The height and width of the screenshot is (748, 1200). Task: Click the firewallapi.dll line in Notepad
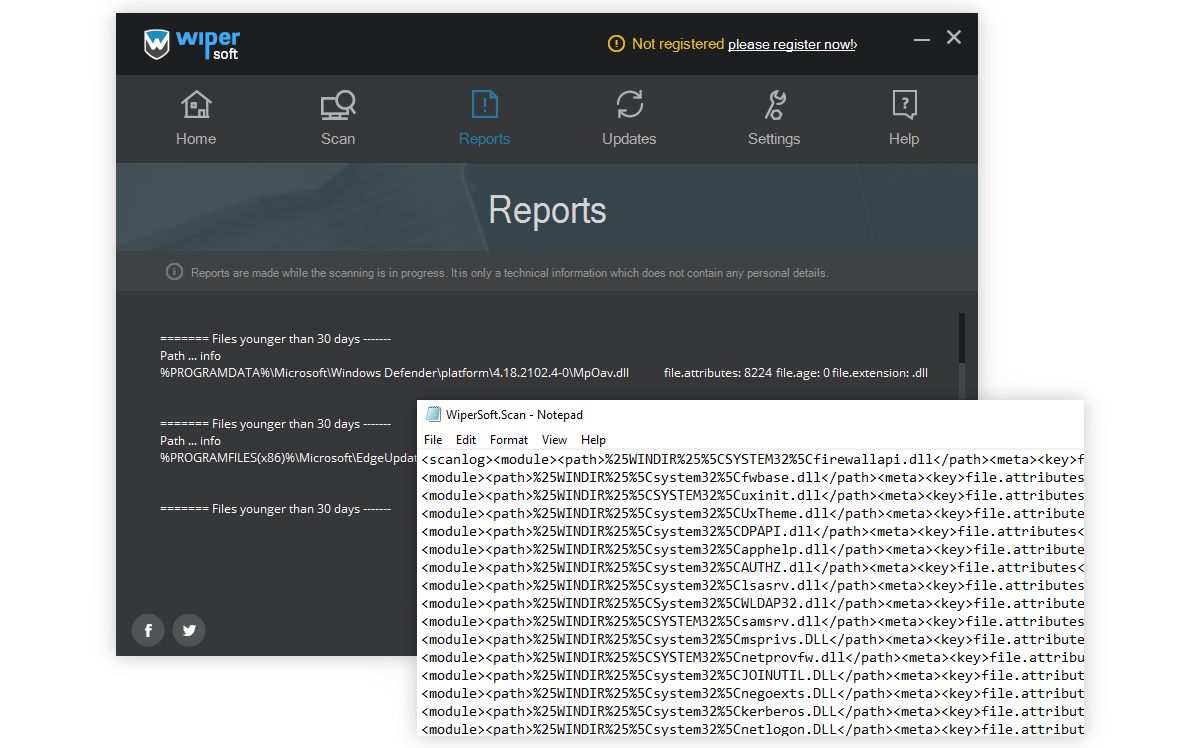pos(752,460)
